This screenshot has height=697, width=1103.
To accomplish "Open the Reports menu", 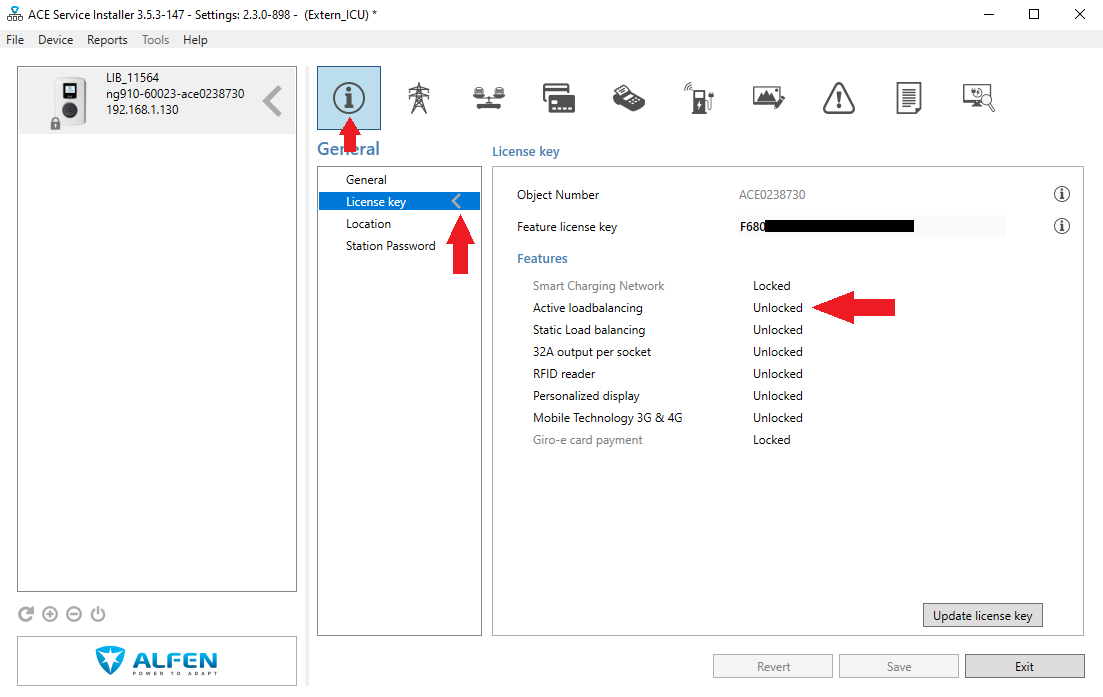I will point(107,40).
